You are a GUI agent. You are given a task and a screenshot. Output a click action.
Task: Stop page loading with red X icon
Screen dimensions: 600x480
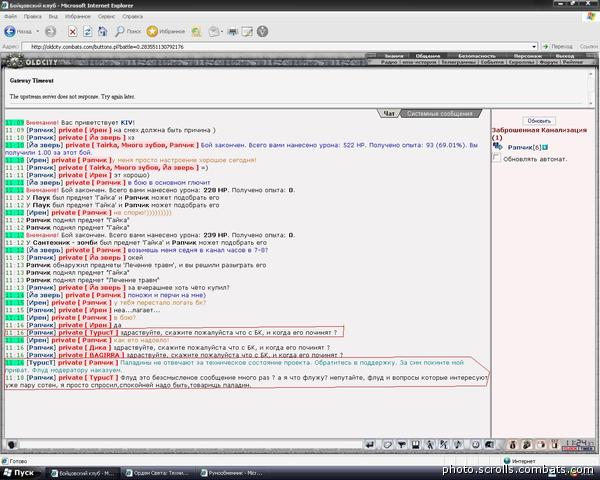(72, 32)
